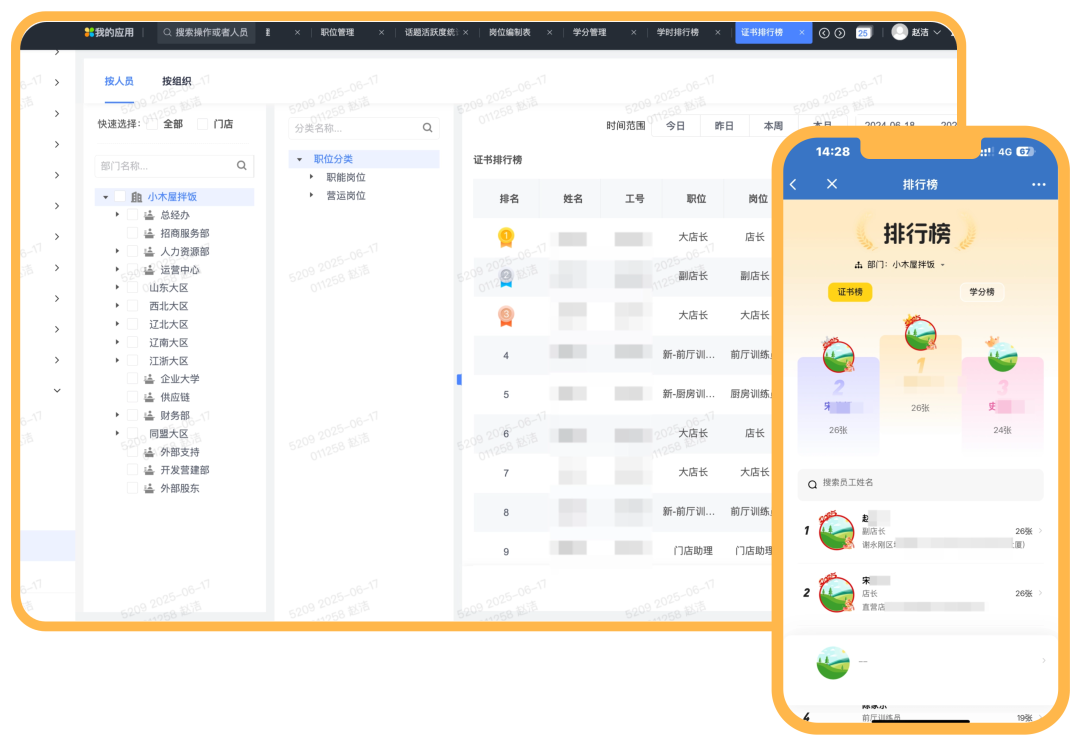1080x740 pixels.
Task: Open the 部门 小木屋拌饭 dropdown on phone
Action: tap(900, 265)
